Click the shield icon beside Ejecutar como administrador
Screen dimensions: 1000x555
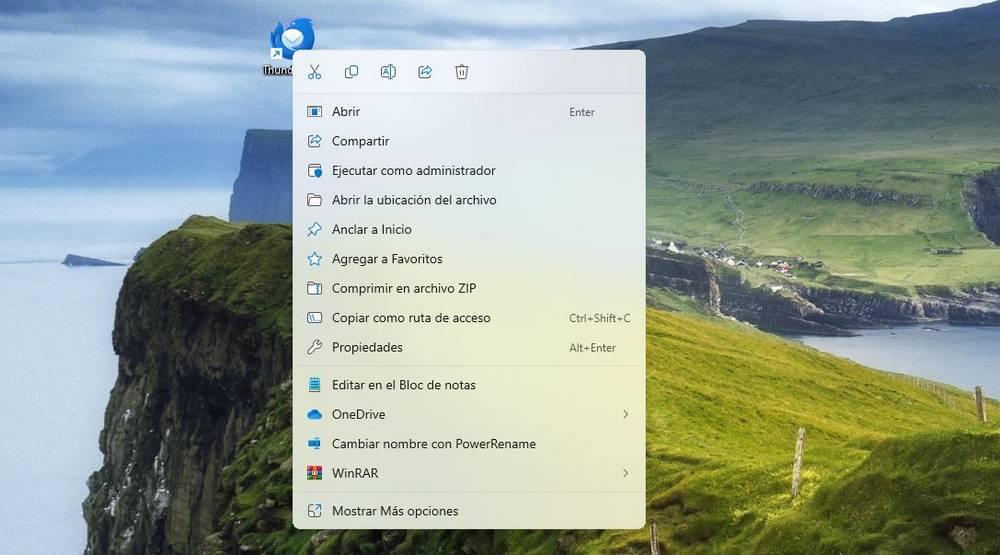(314, 170)
